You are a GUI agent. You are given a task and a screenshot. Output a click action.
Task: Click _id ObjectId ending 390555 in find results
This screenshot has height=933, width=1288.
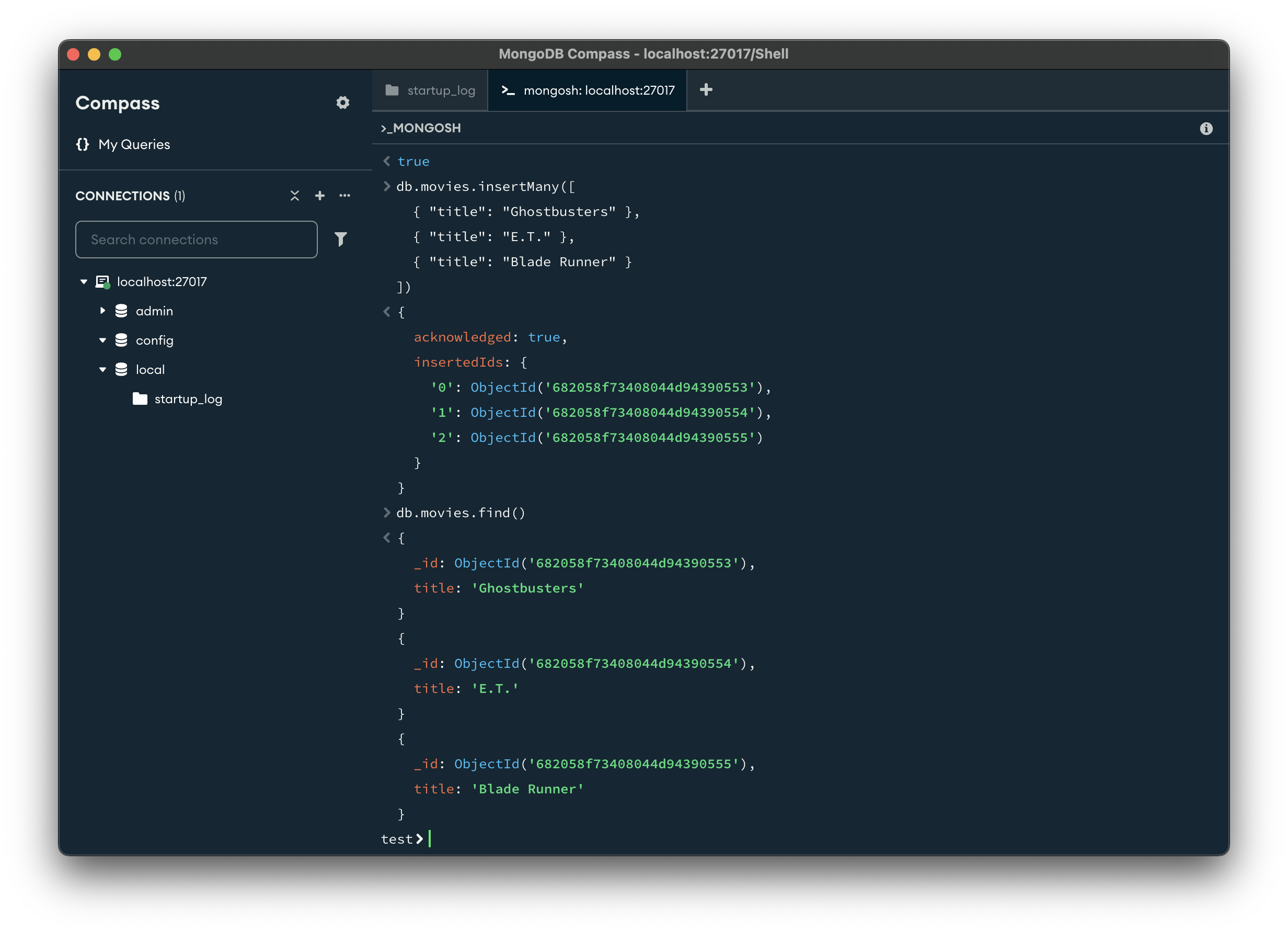584,764
